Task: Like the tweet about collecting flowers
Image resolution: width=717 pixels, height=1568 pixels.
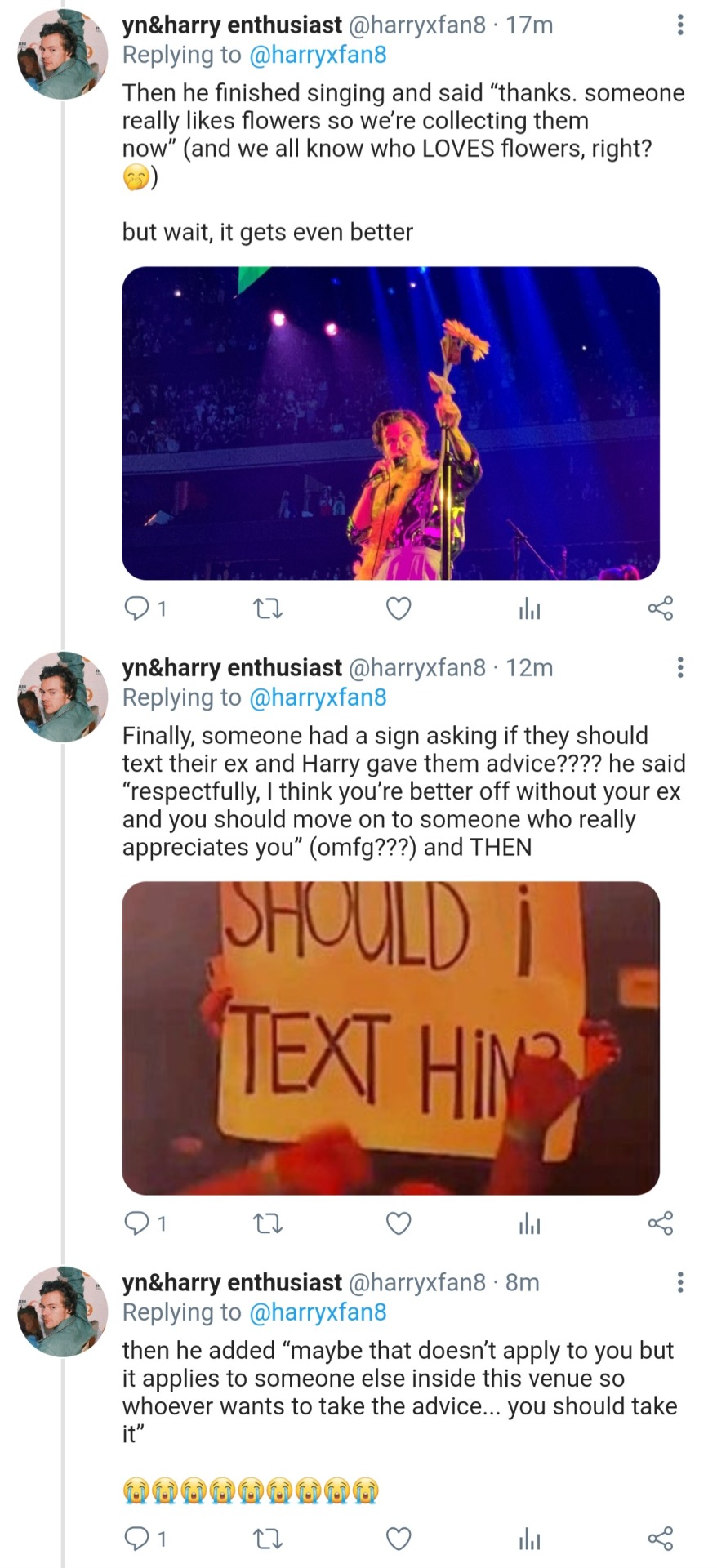Action: coord(398,608)
